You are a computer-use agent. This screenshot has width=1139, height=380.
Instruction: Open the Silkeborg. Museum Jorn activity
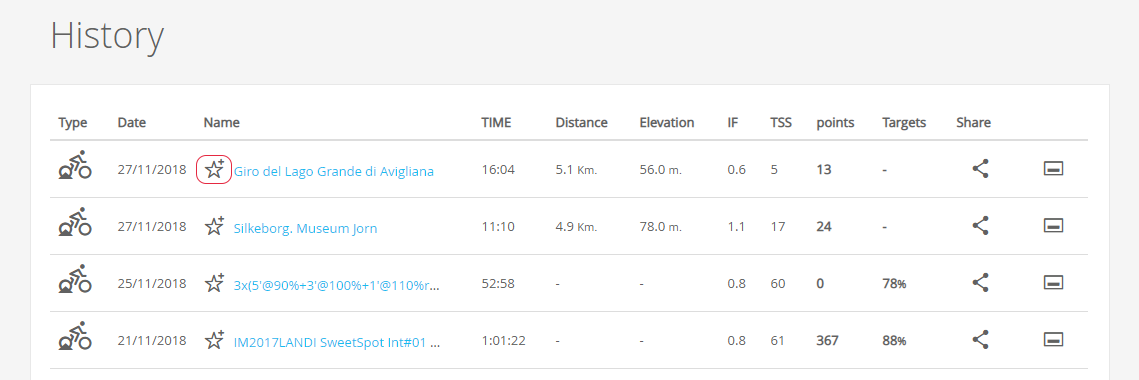coord(305,228)
